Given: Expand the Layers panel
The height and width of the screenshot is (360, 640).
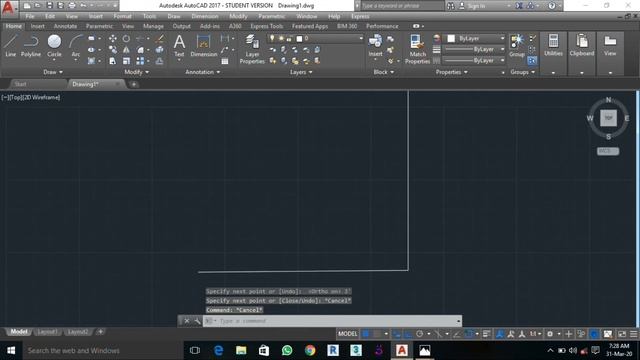Looking at the screenshot, I should tap(301, 72).
